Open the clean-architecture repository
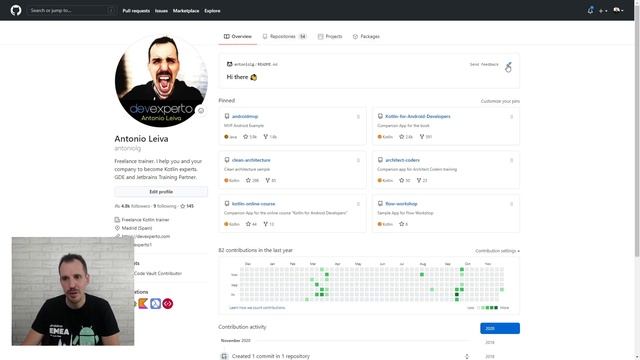640x360 pixels. tap(251, 160)
